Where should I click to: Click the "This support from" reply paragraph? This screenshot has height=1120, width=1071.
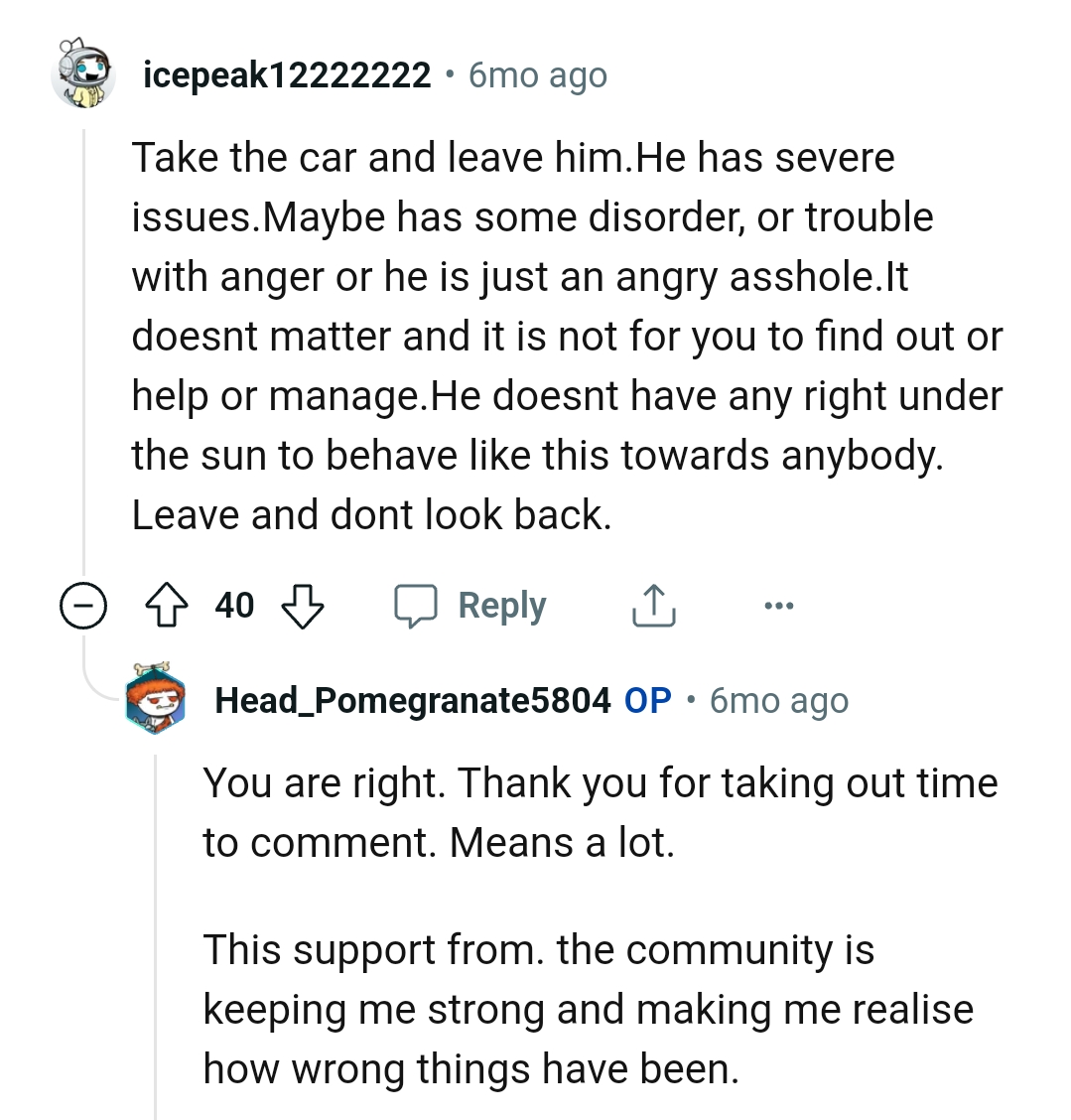588,1009
